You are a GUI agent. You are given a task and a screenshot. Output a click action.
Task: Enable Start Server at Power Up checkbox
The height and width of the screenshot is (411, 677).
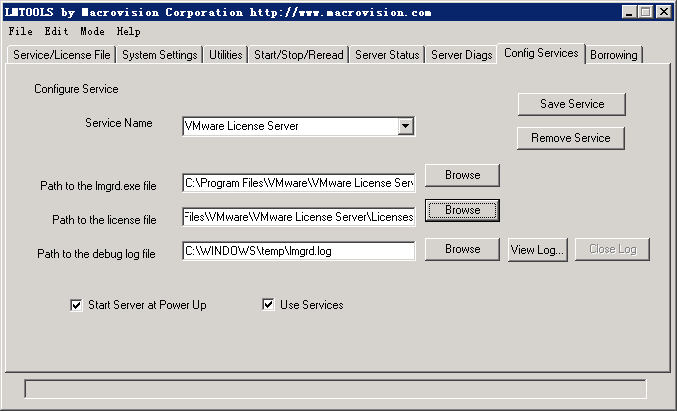pos(77,305)
